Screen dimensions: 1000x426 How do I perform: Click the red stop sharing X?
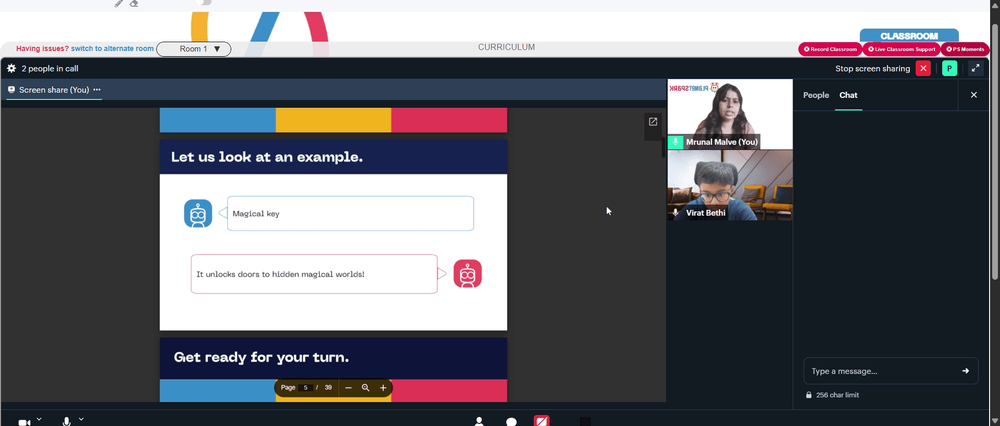pyautogui.click(x=923, y=68)
